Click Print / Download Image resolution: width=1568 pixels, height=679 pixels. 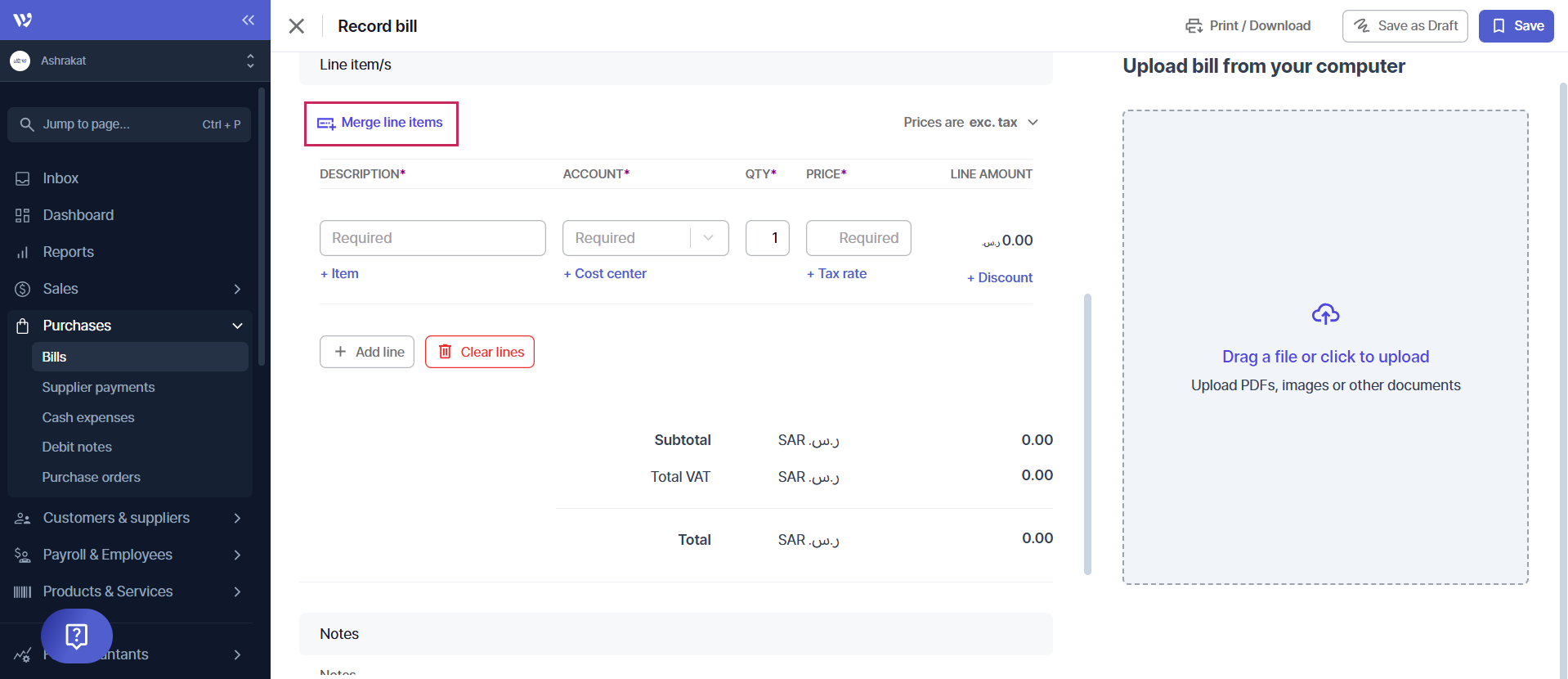[1248, 26]
